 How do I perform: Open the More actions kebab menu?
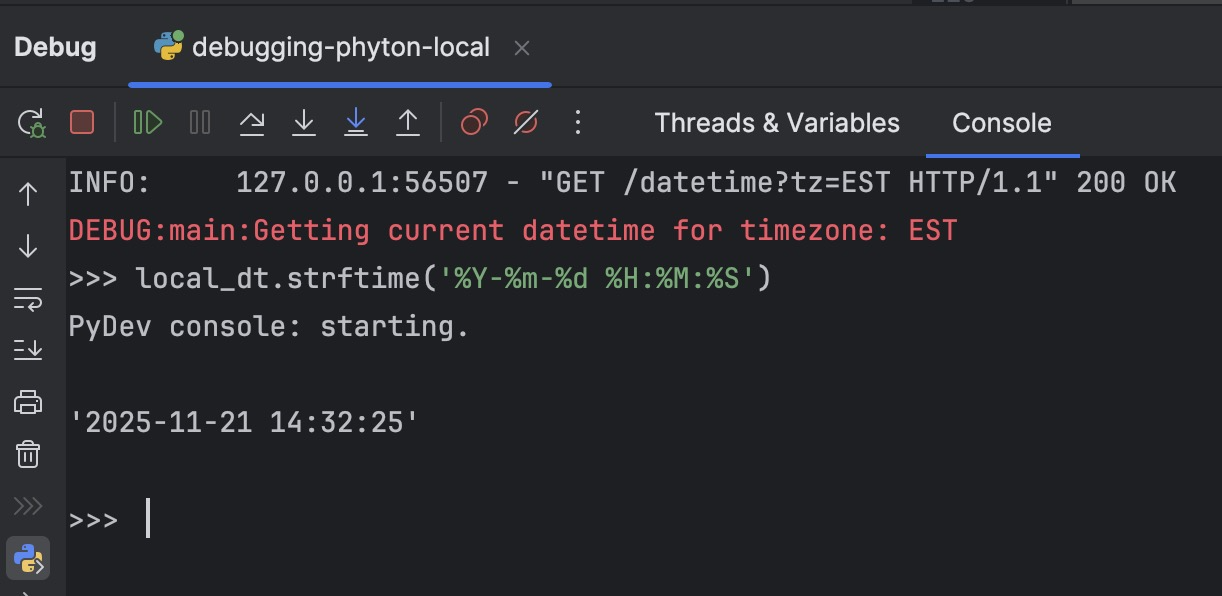click(x=577, y=123)
